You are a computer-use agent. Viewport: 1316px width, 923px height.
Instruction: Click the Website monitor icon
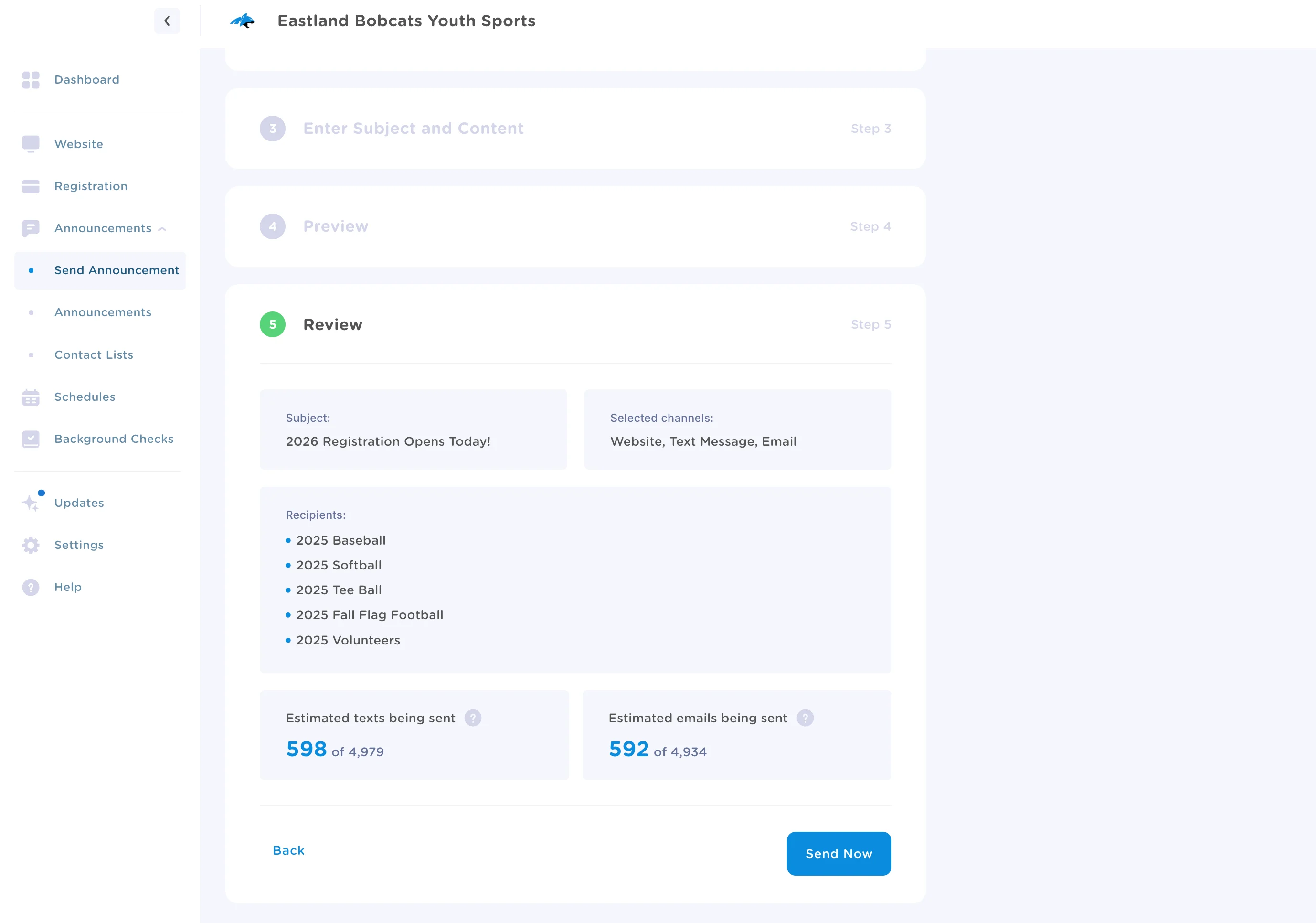point(31,144)
